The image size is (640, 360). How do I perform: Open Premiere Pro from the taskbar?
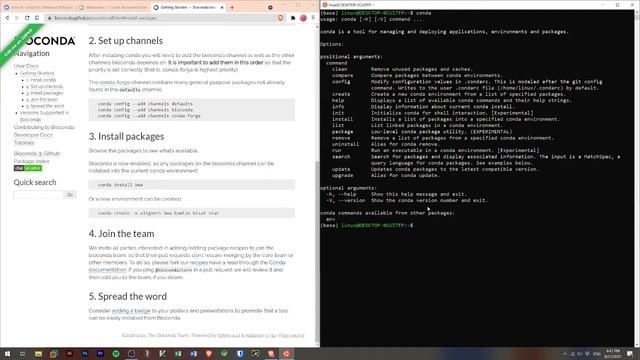tap(100, 353)
